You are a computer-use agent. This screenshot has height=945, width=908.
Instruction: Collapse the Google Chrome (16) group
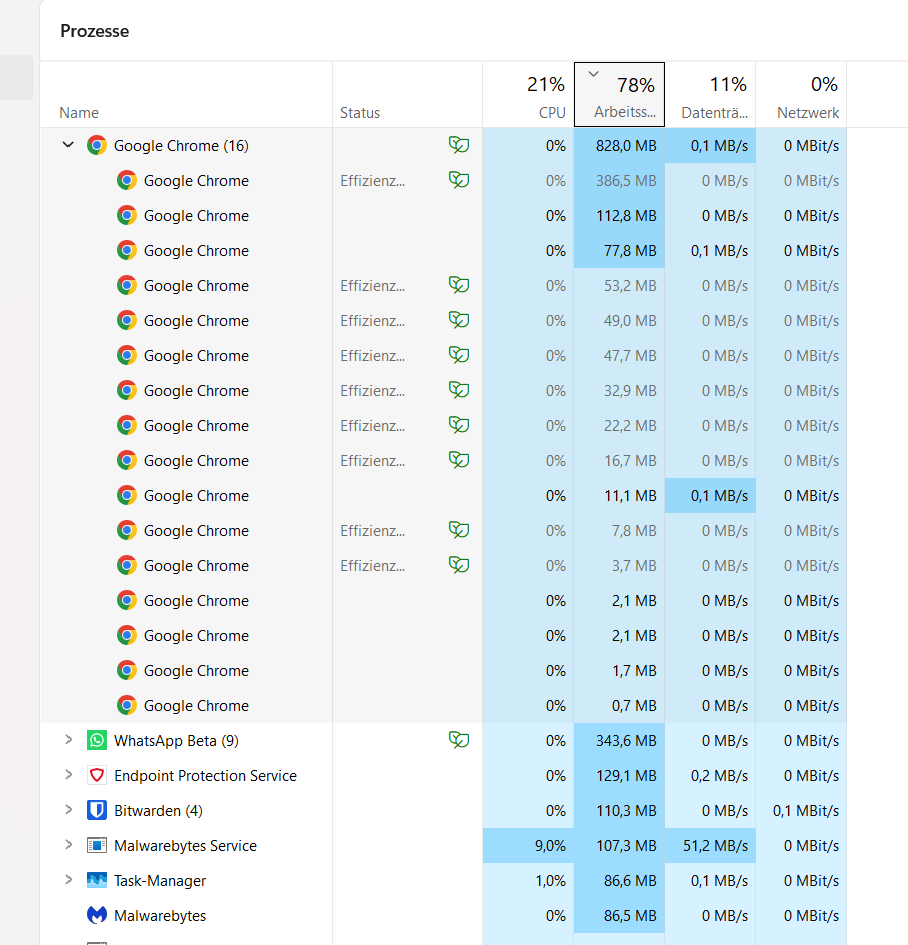coord(68,145)
